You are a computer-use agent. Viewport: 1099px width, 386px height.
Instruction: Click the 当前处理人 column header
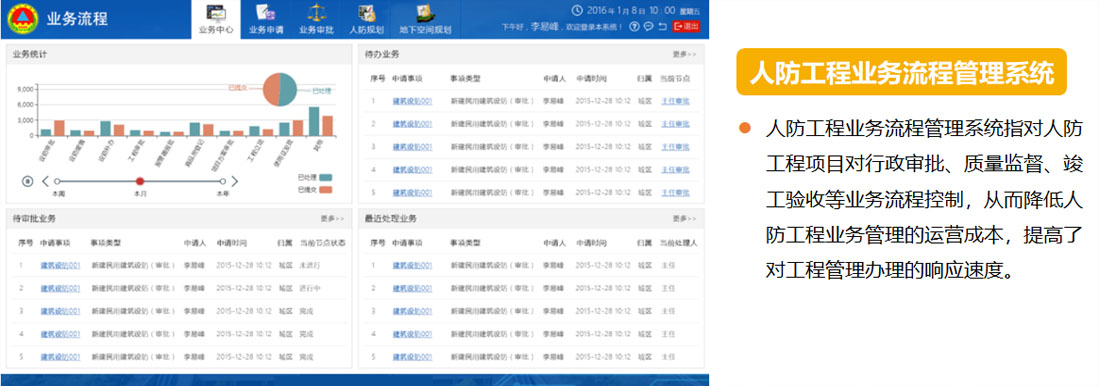coord(678,243)
